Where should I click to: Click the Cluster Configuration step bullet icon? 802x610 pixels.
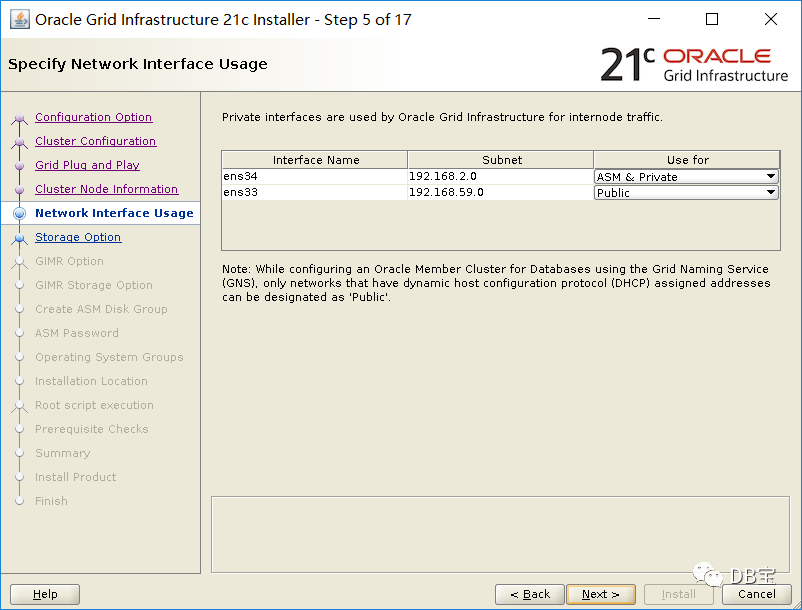coord(20,142)
